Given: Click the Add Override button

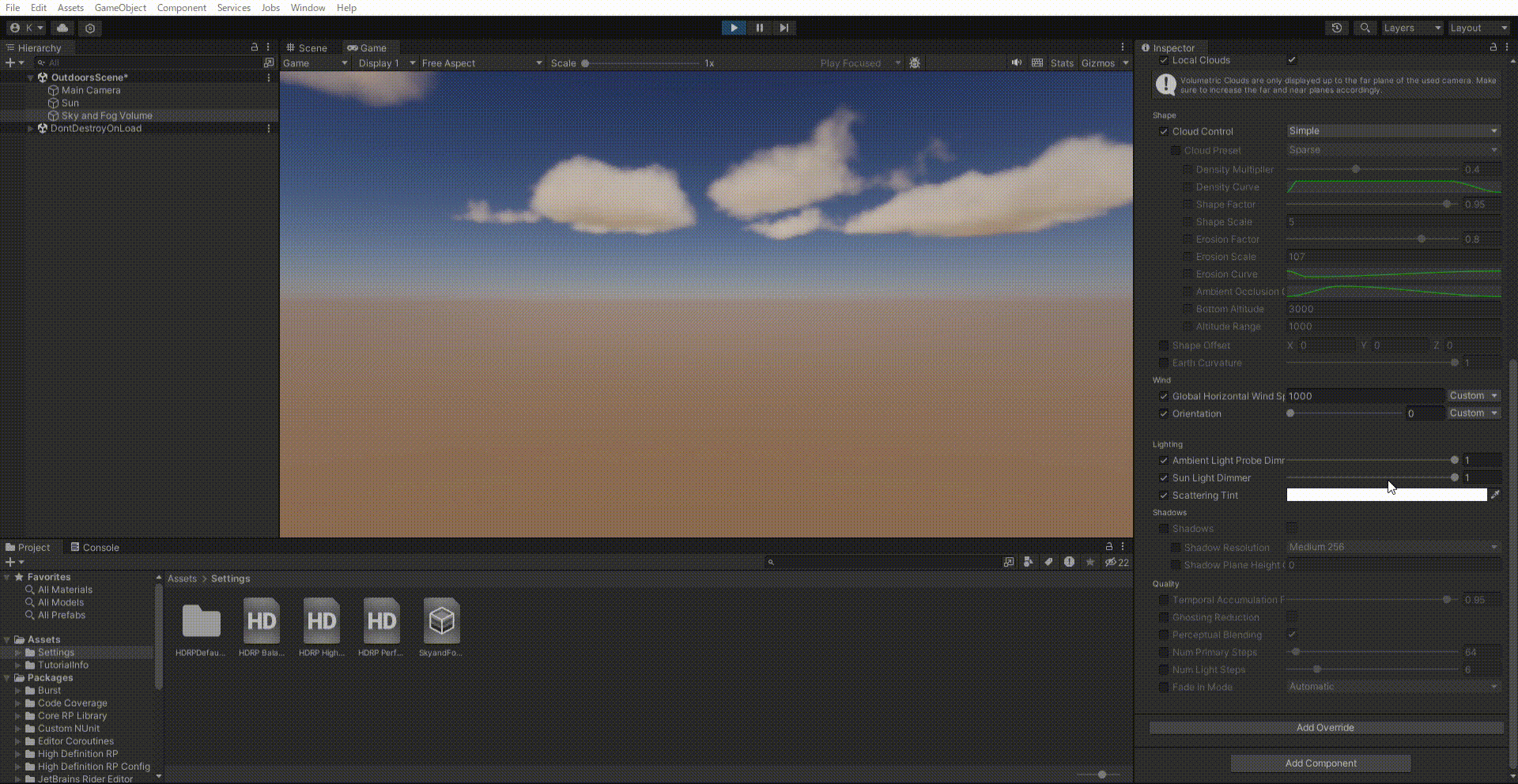Looking at the screenshot, I should (1325, 727).
